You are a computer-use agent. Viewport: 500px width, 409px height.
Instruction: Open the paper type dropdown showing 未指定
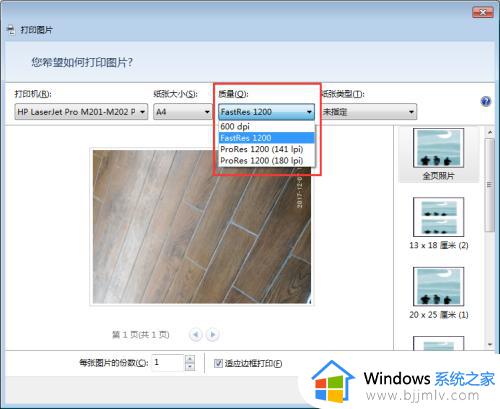369,112
